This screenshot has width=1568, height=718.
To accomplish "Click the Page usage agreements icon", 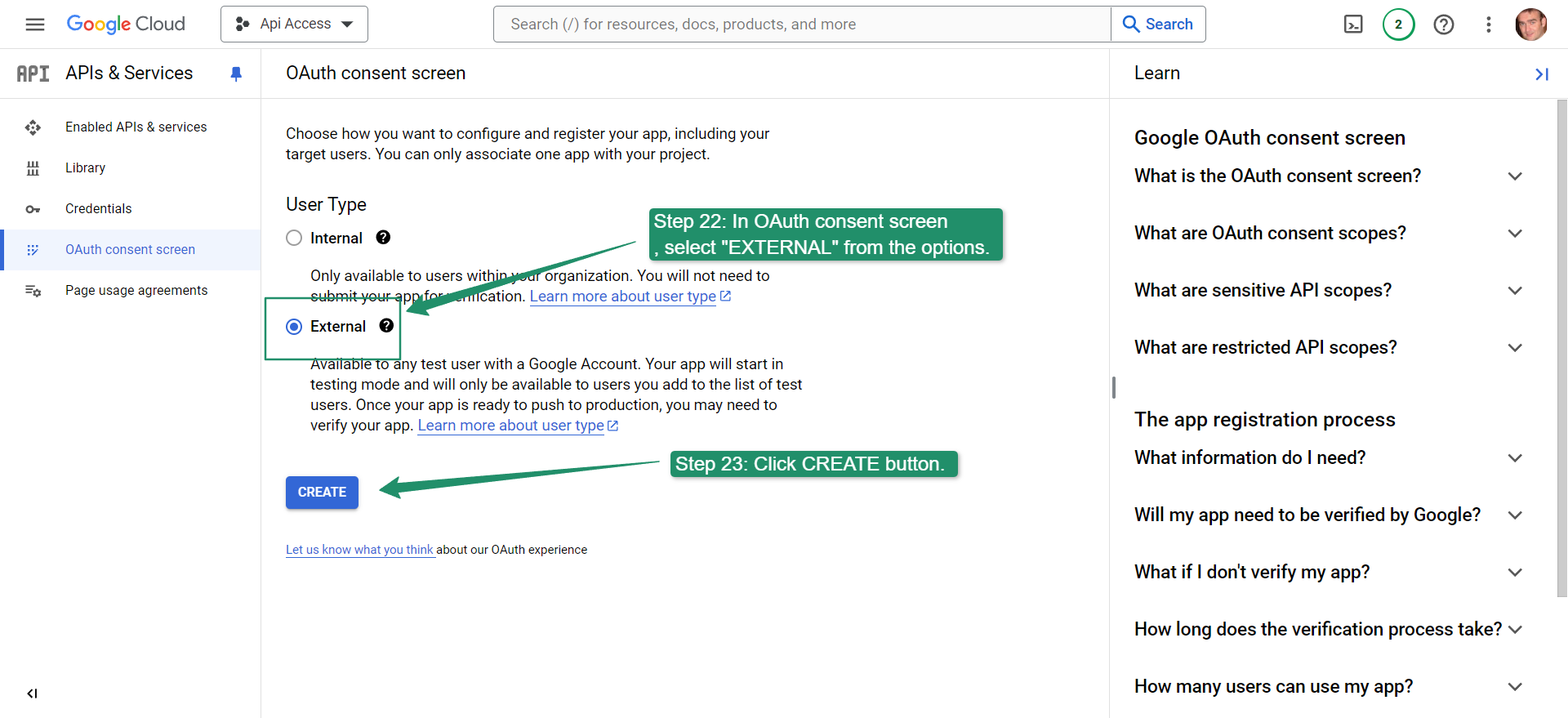I will [x=33, y=291].
